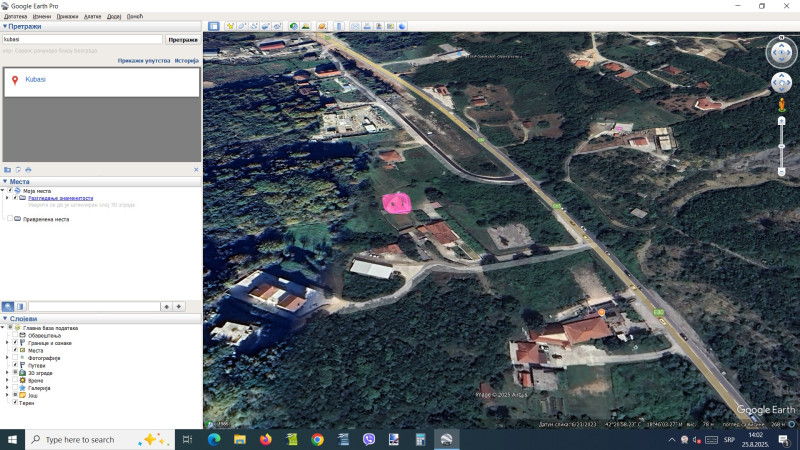Hide the sidebar with toolbar icon

213,26
